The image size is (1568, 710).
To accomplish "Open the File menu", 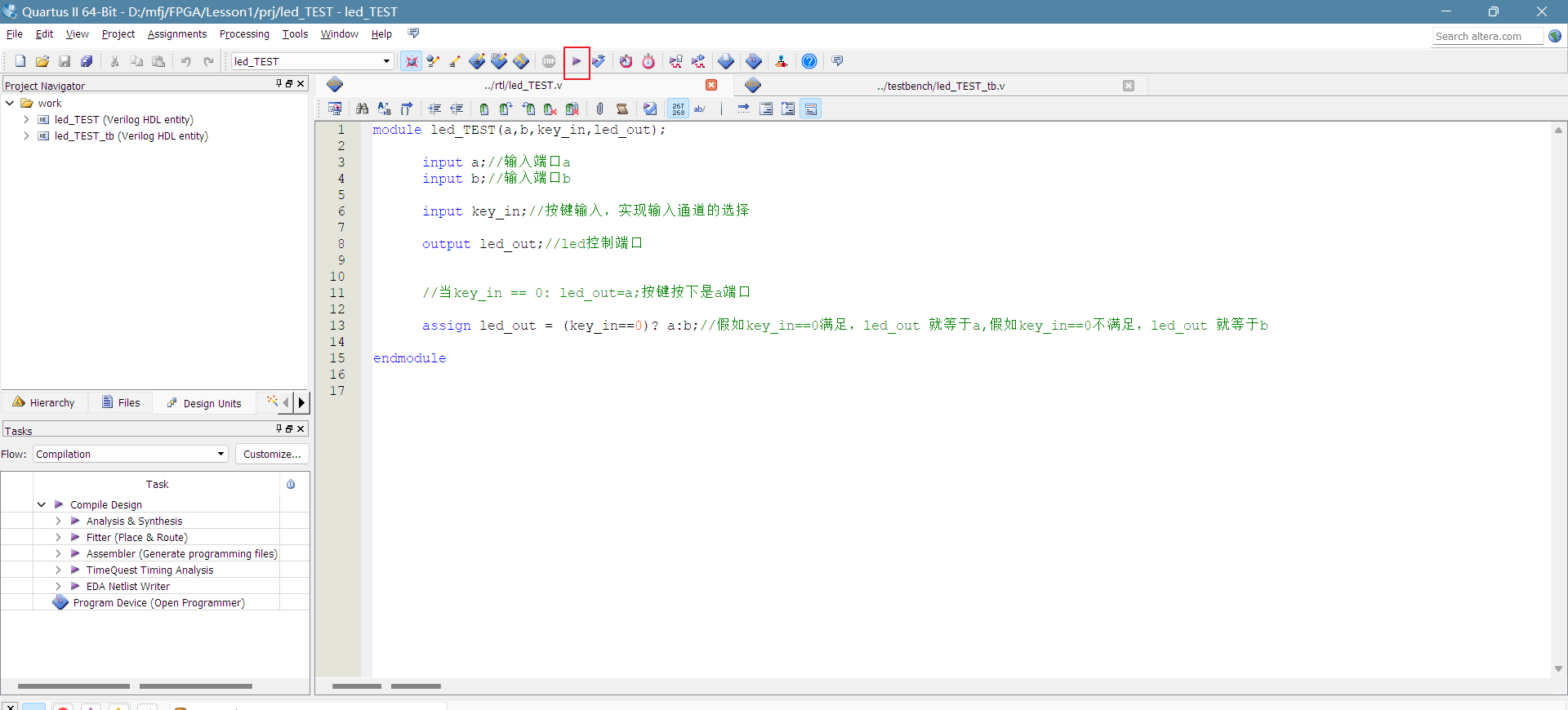I will [x=15, y=33].
